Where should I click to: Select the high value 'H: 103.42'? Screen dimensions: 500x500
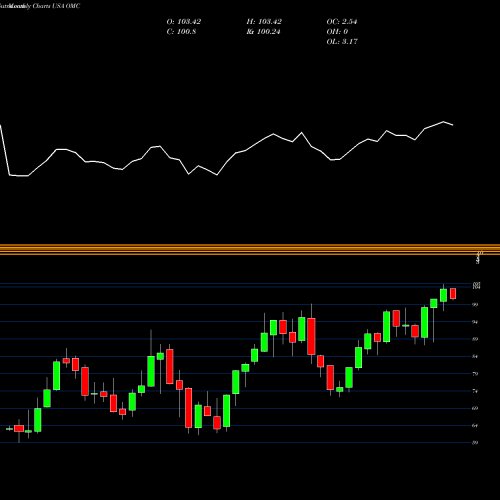264,22
